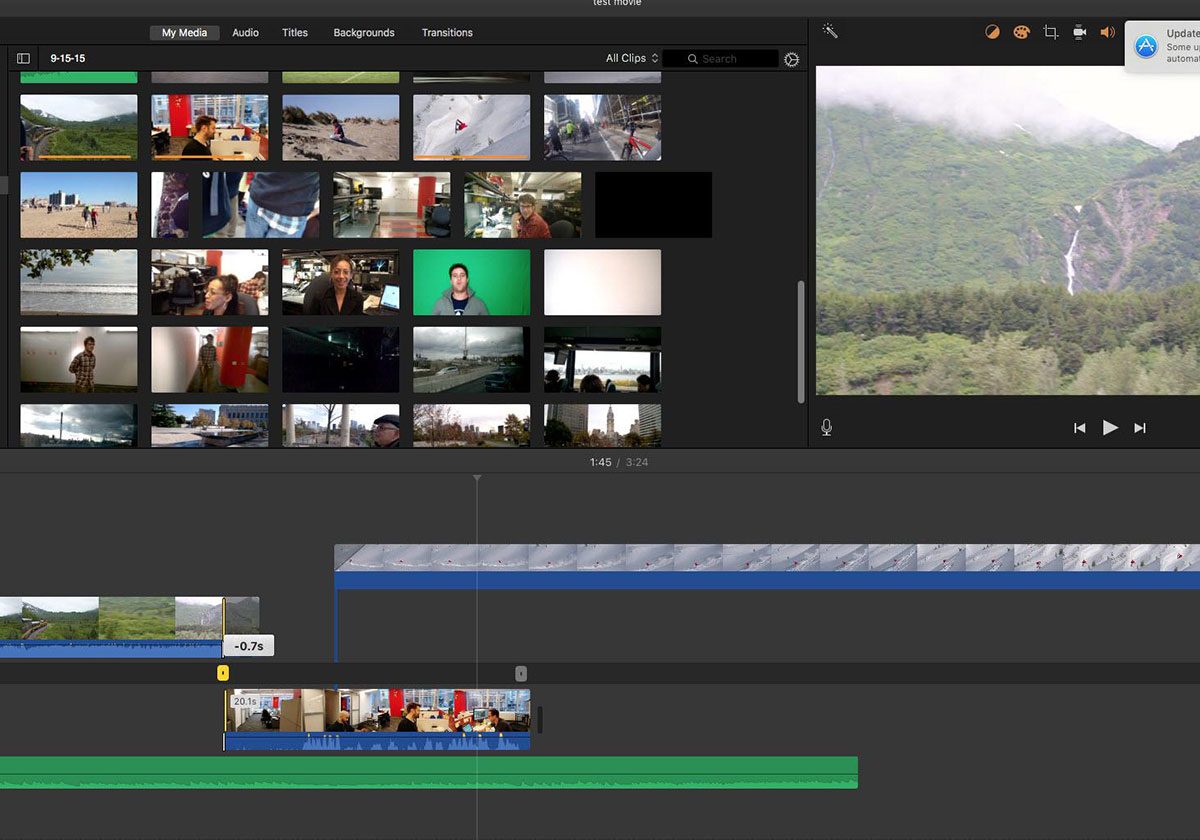Image resolution: width=1200 pixels, height=840 pixels.
Task: Select the snow footage clip in timeline
Action: point(767,566)
